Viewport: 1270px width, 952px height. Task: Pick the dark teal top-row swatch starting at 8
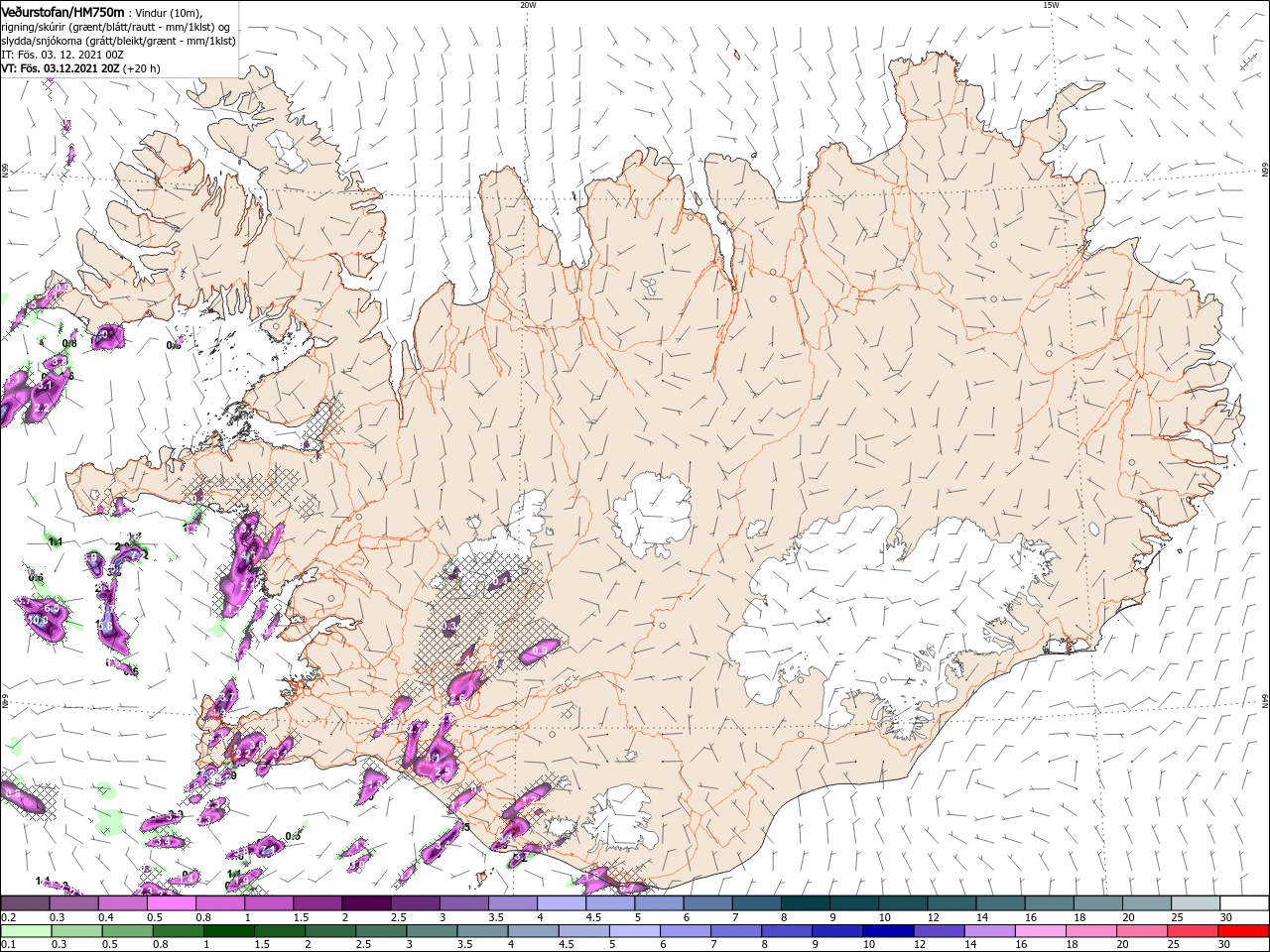(x=804, y=903)
